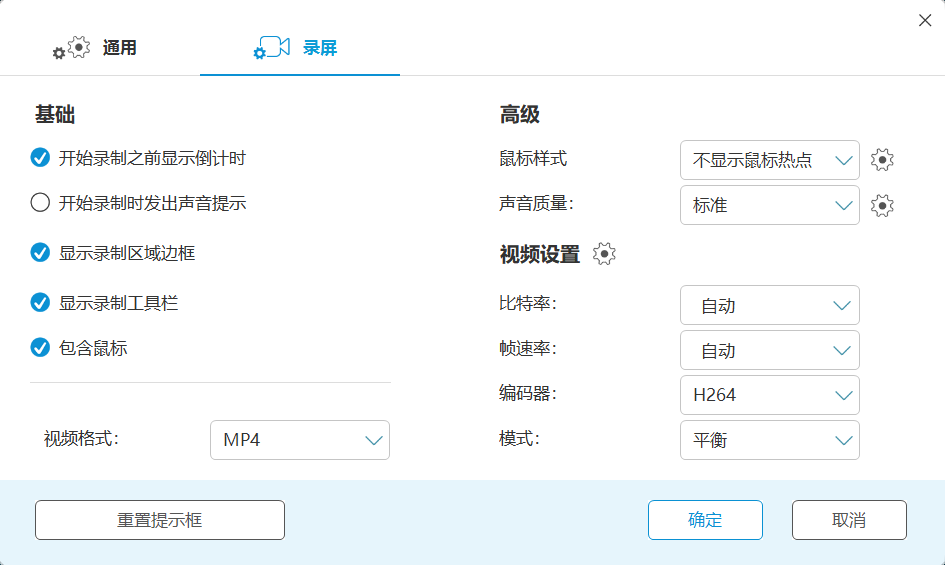Uncheck 开始录制之前显示倒计时 option
This screenshot has width=945, height=565.
click(40, 158)
